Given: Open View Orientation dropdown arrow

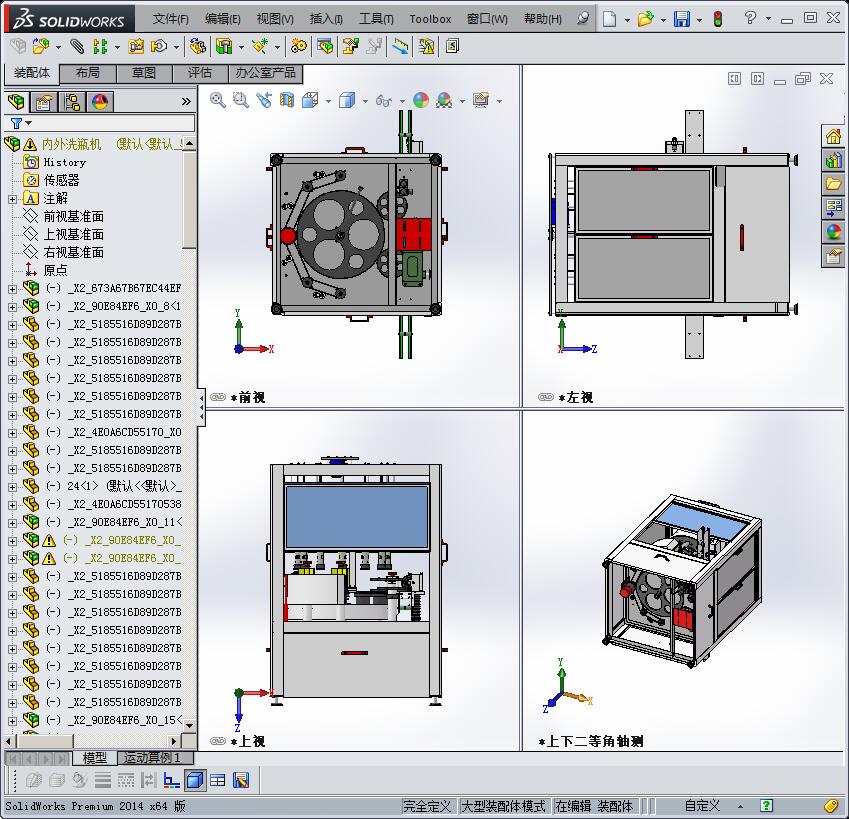Looking at the screenshot, I should point(328,101).
